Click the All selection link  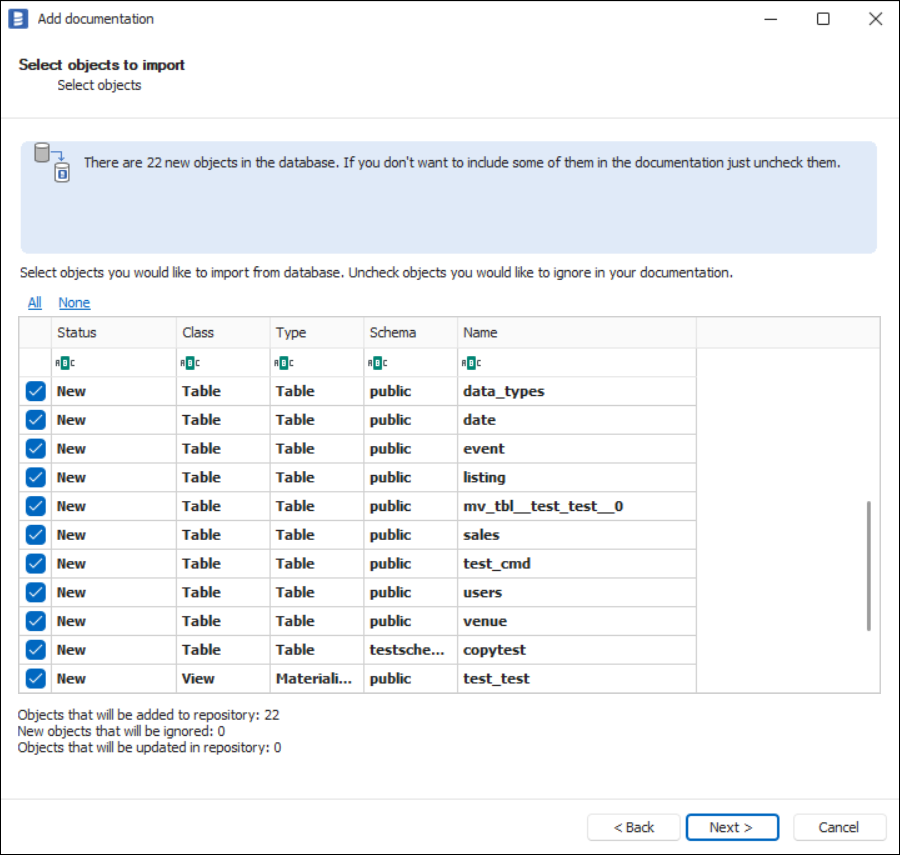coord(35,302)
